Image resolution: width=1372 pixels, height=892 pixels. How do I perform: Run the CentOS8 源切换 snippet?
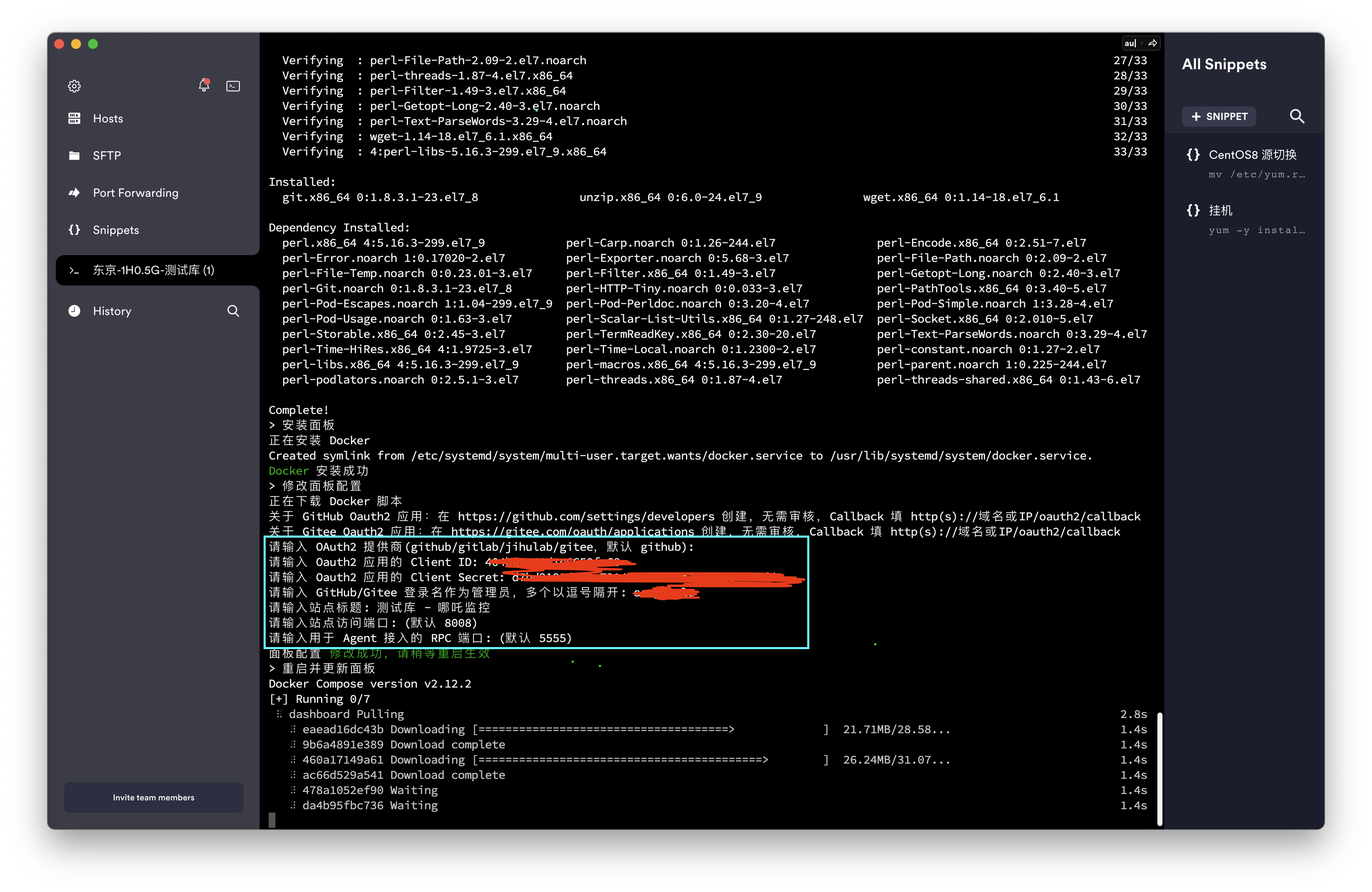[x=1245, y=163]
